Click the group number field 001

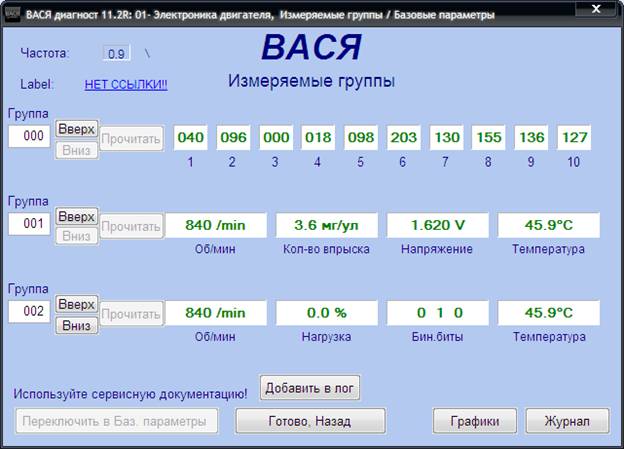[x=29, y=224]
